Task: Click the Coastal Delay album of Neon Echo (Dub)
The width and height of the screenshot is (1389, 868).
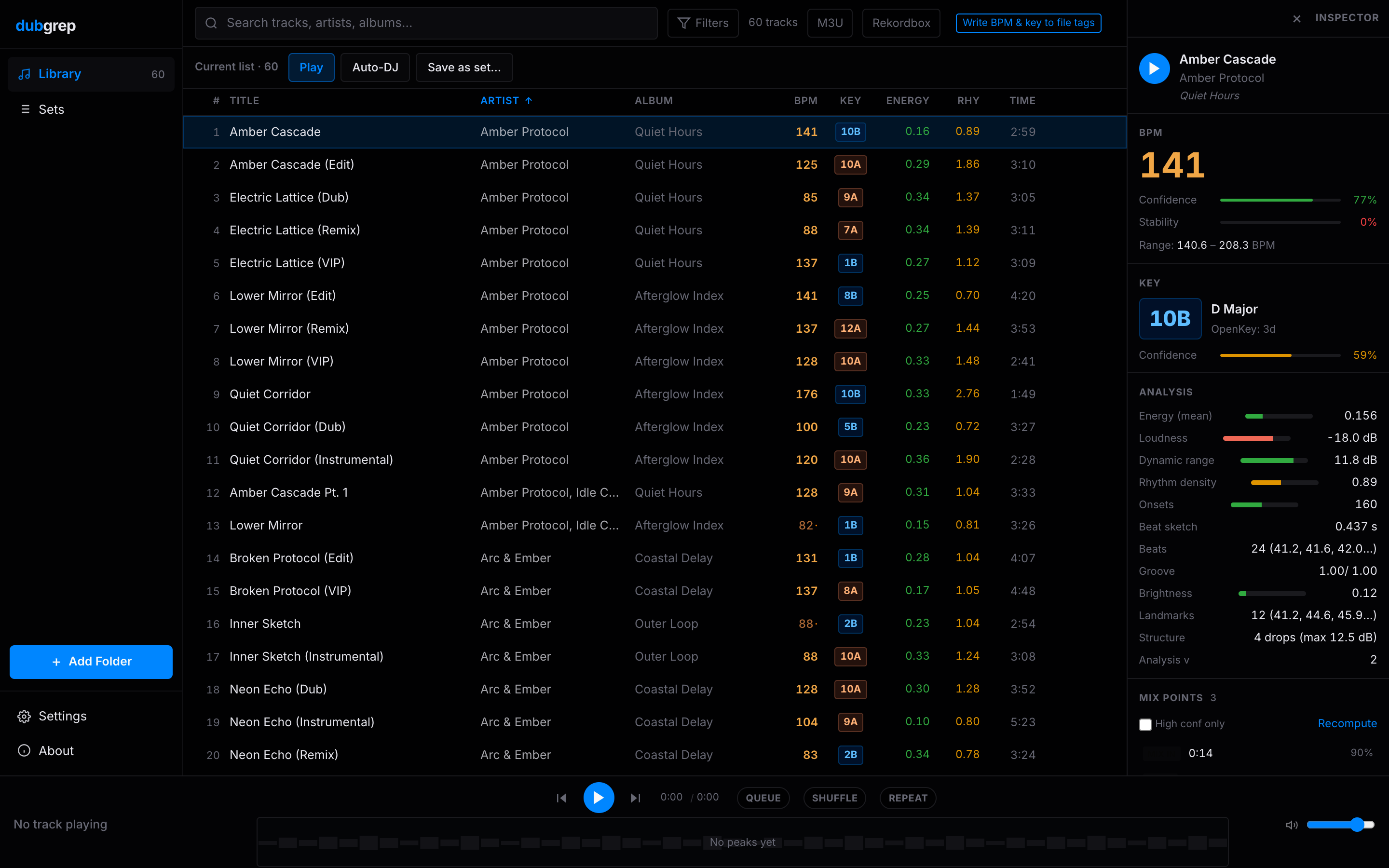Action: 673,689
